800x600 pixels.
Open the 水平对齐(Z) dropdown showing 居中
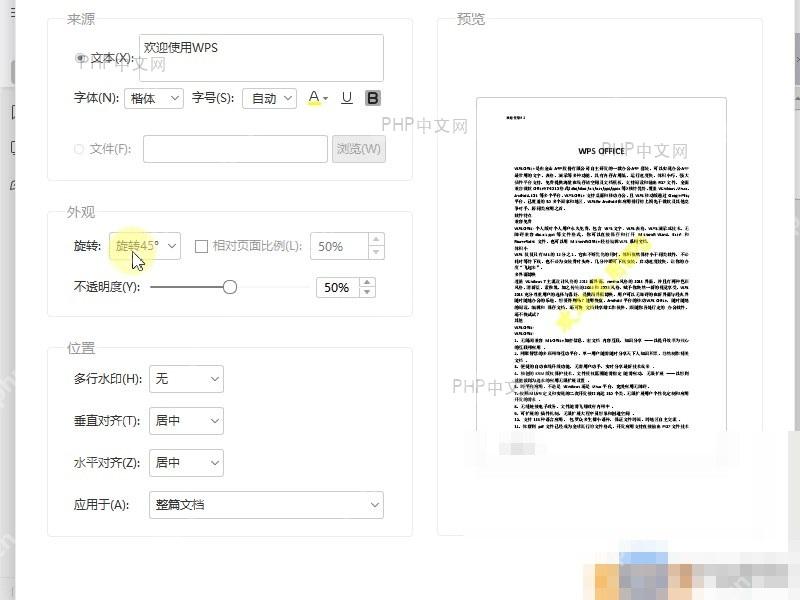(x=186, y=463)
